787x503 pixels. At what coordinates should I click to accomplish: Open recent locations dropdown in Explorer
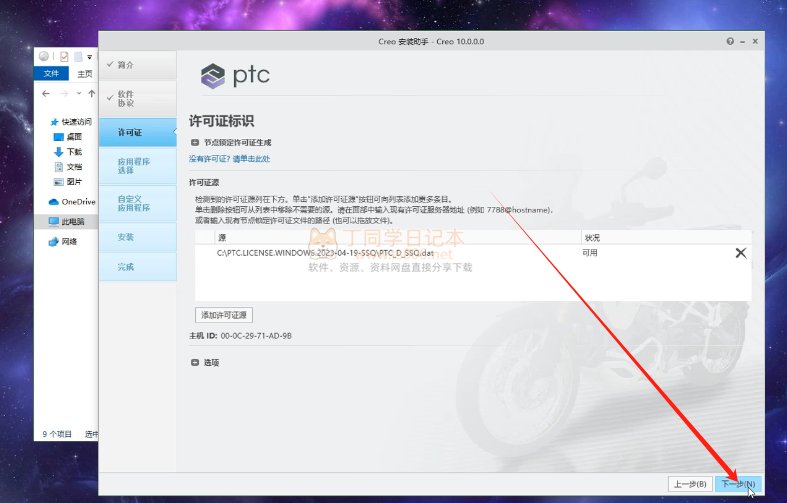tap(79, 93)
